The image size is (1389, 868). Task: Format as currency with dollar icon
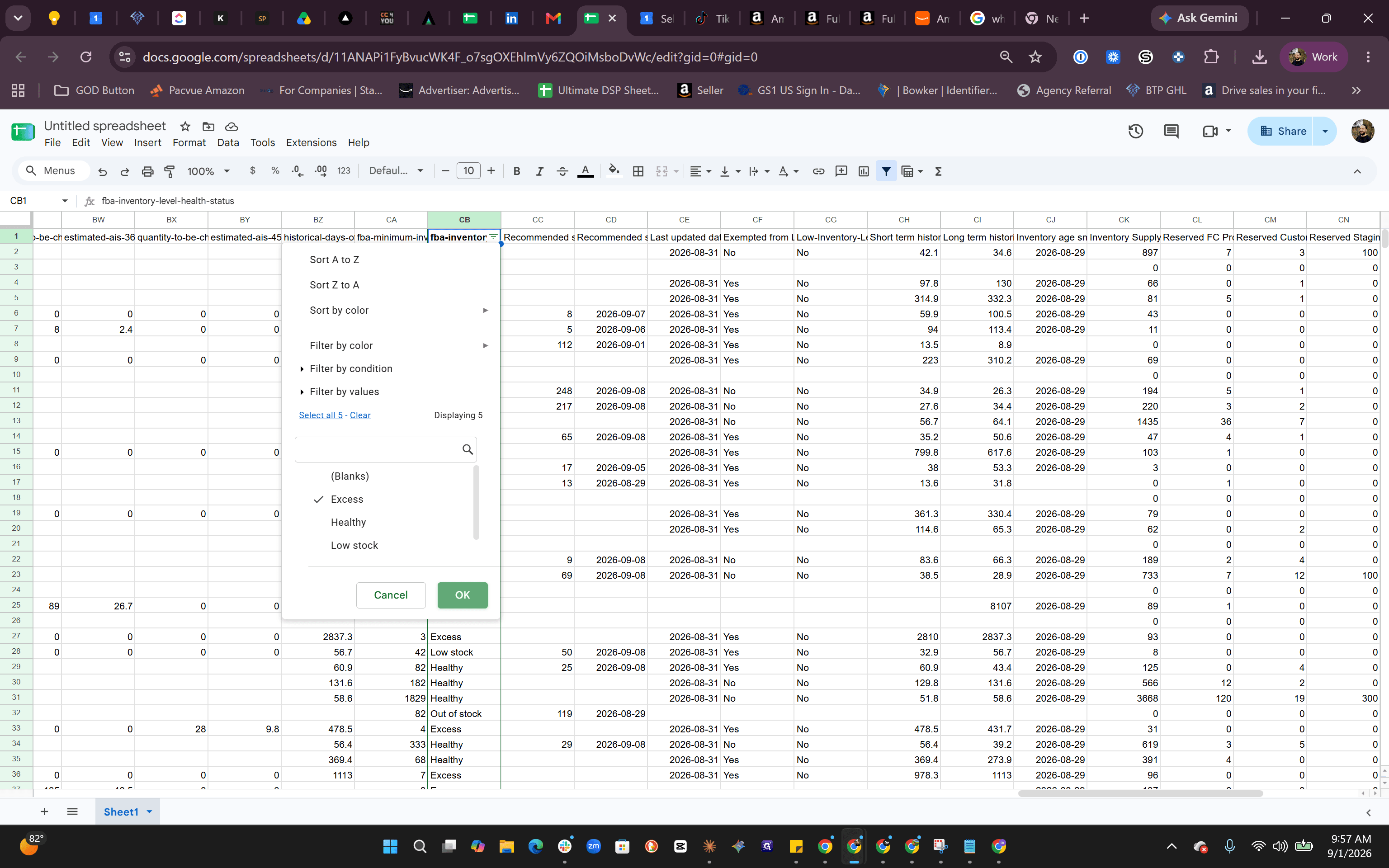[253, 170]
